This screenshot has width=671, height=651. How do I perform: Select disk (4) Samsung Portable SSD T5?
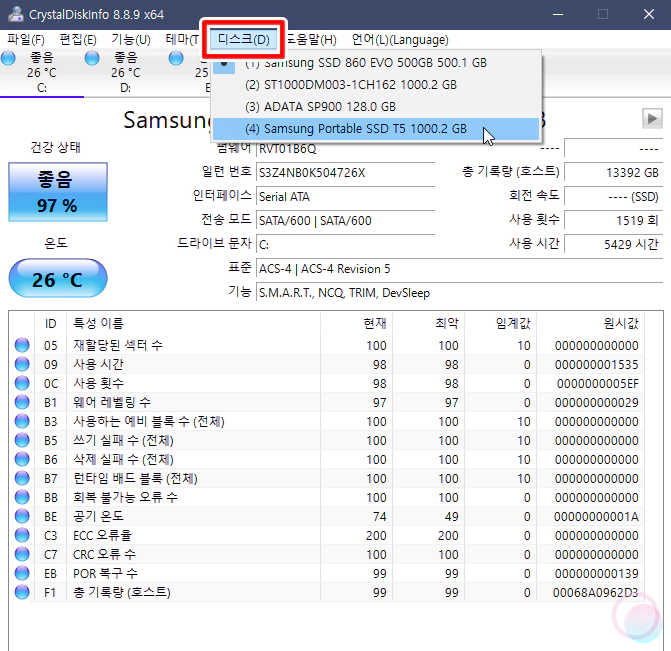376,129
